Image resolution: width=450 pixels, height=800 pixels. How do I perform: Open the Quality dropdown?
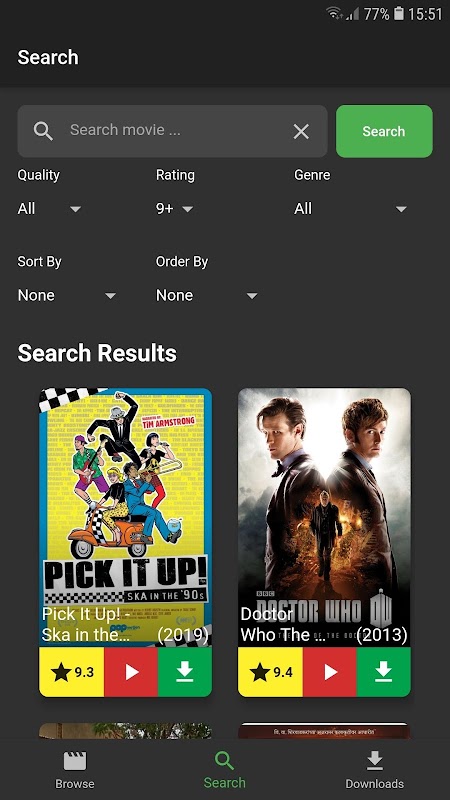pyautogui.click(x=49, y=209)
